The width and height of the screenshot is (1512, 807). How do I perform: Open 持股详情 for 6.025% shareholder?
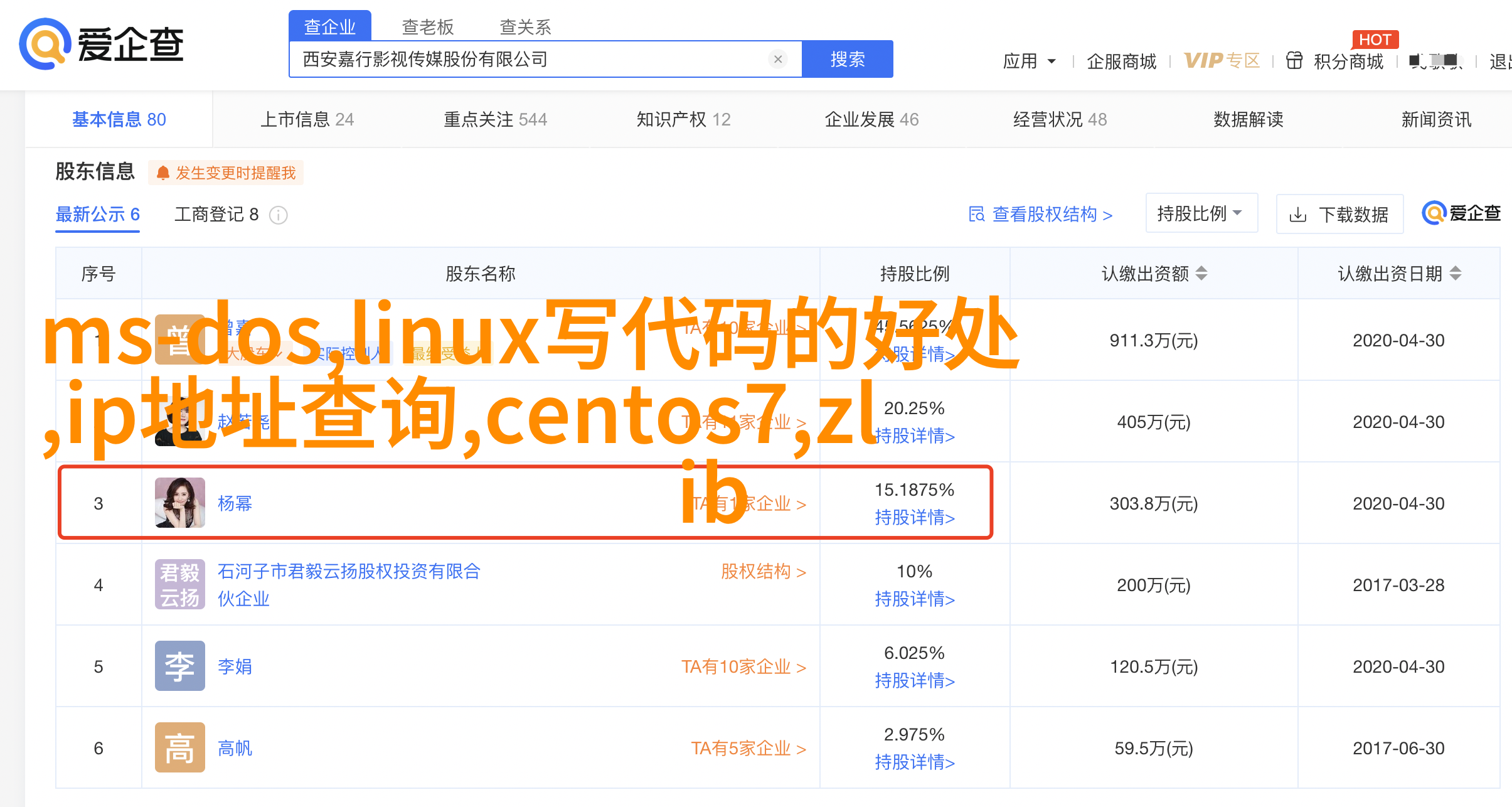(915, 681)
